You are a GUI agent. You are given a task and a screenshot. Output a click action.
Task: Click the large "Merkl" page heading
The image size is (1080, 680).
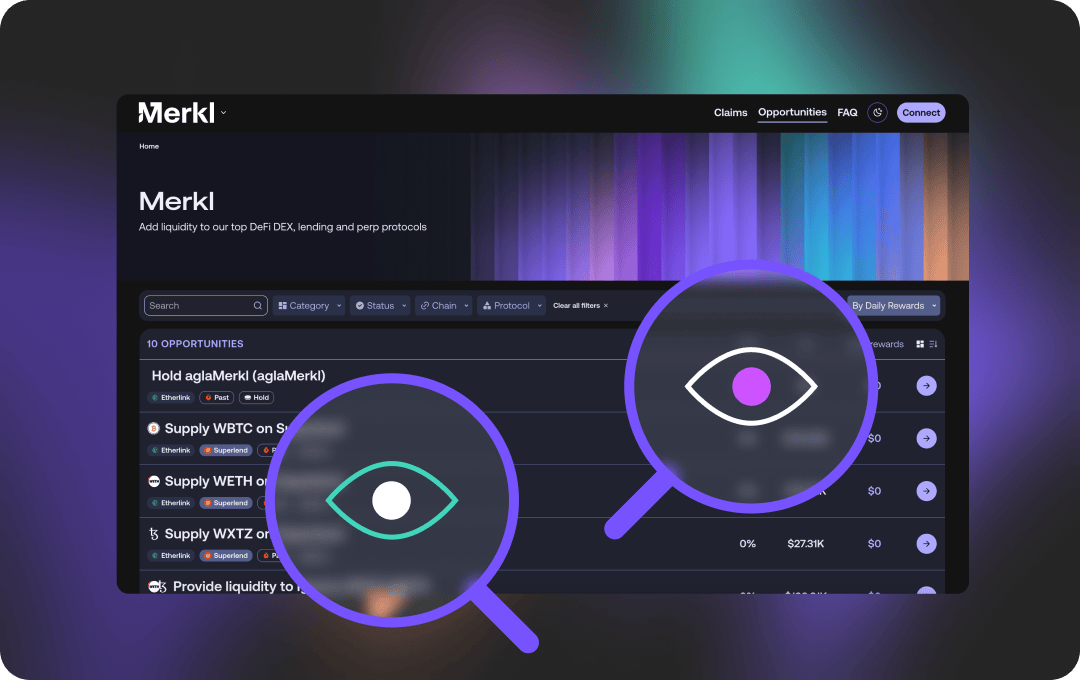176,201
